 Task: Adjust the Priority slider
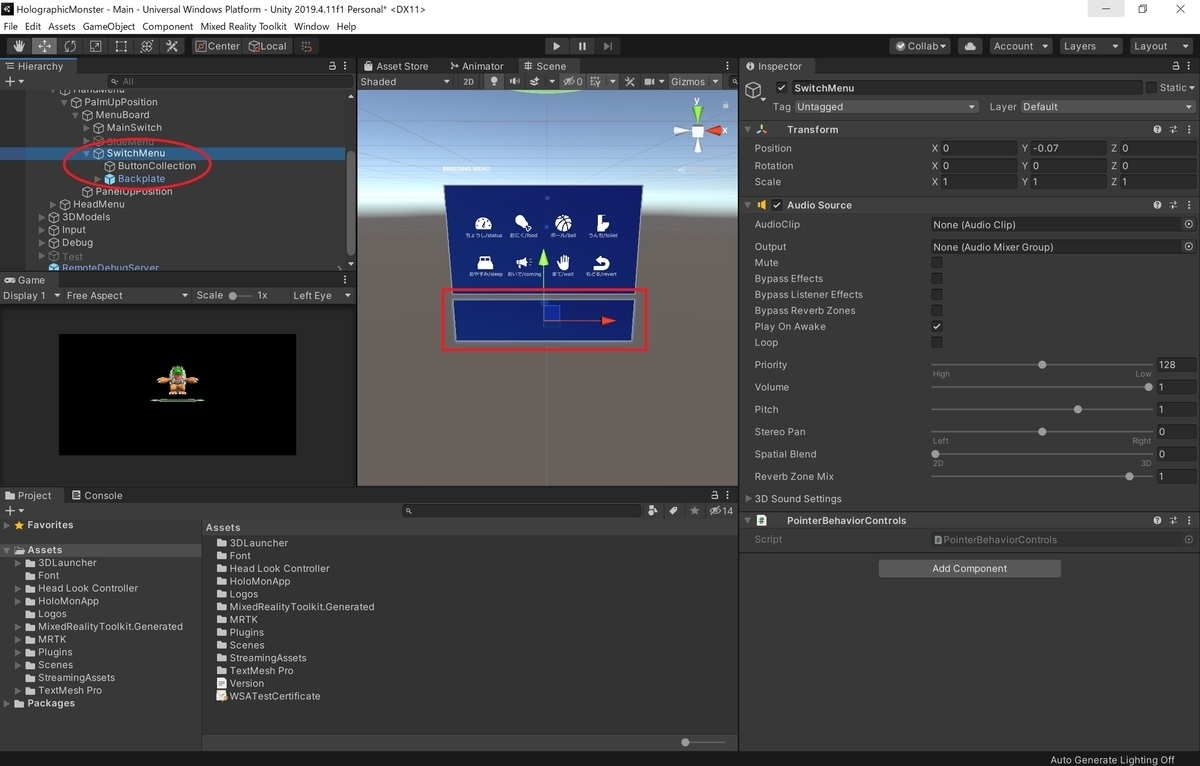point(1041,365)
